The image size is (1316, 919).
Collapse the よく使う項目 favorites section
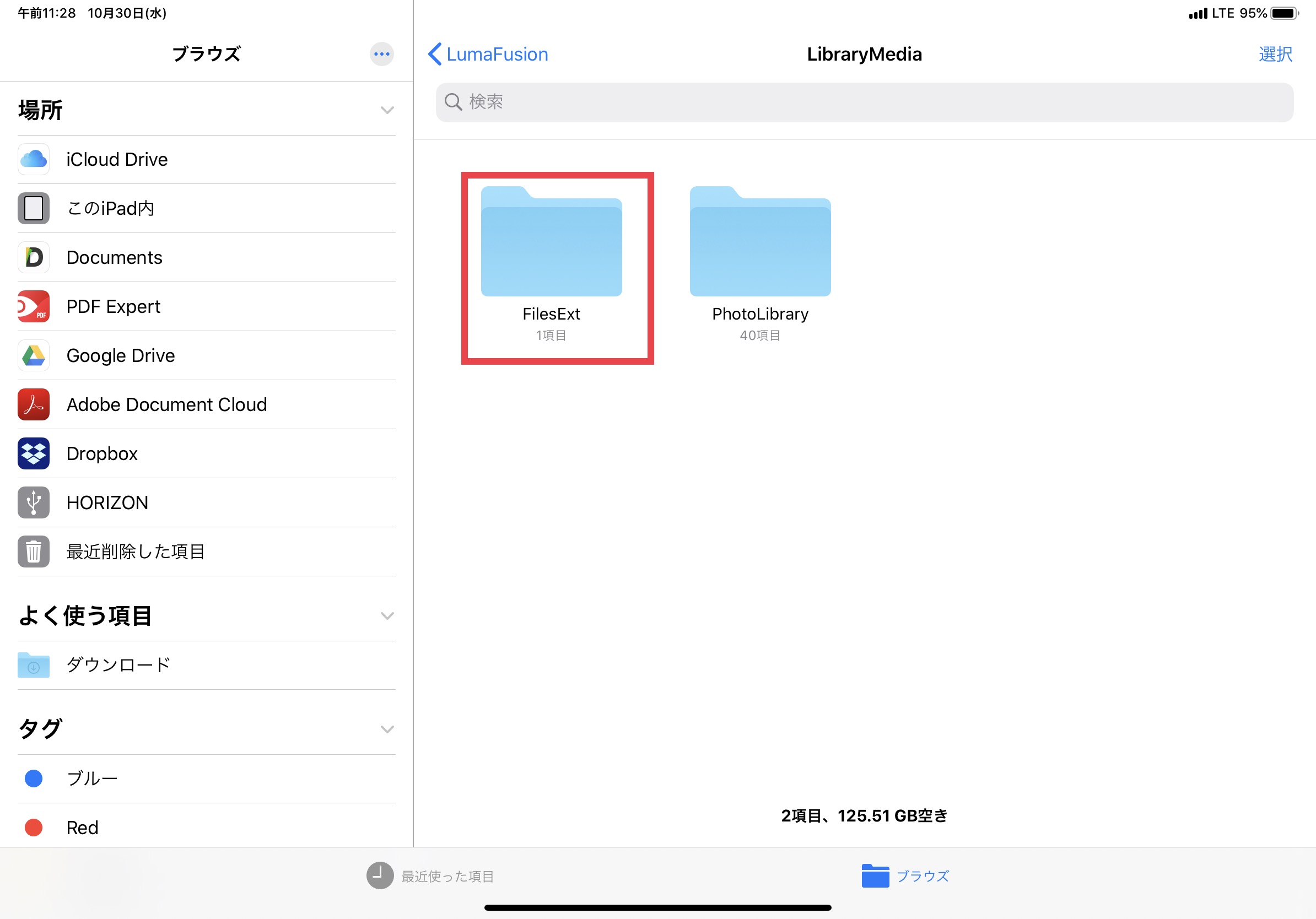point(387,616)
